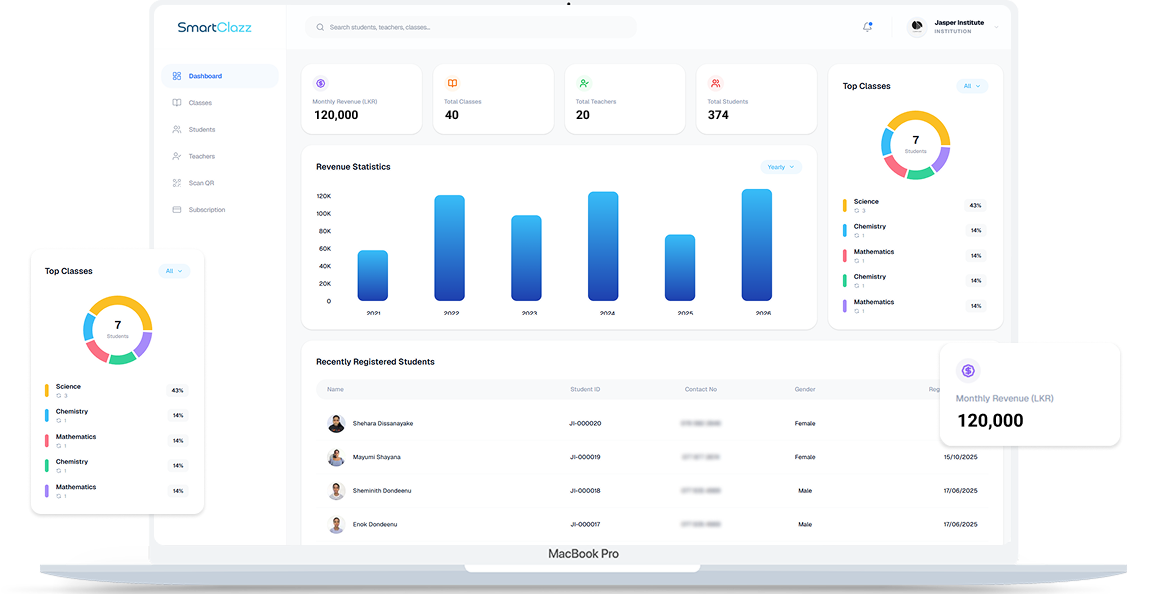Click the Total Teachers icon
This screenshot has width=1175, height=594.
584,83
